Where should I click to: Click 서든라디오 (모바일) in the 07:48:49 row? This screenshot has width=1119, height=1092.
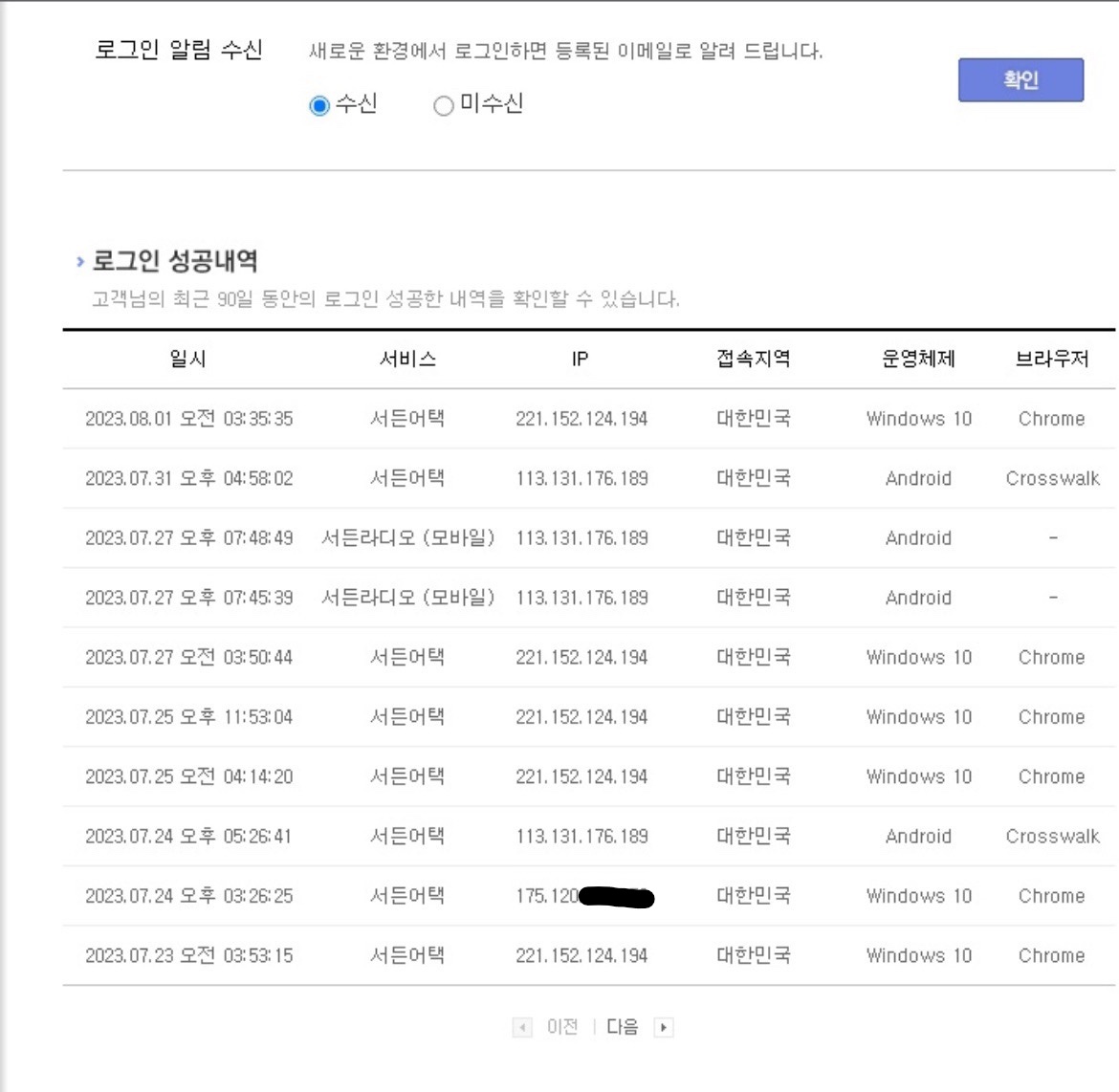407,538
